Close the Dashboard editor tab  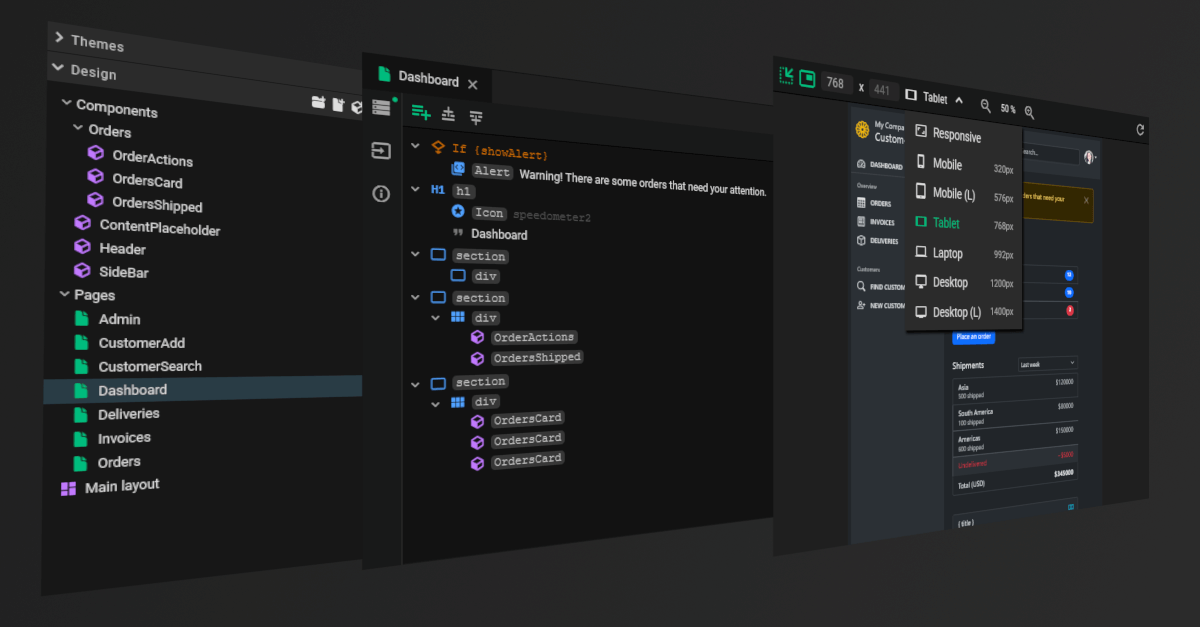(473, 85)
